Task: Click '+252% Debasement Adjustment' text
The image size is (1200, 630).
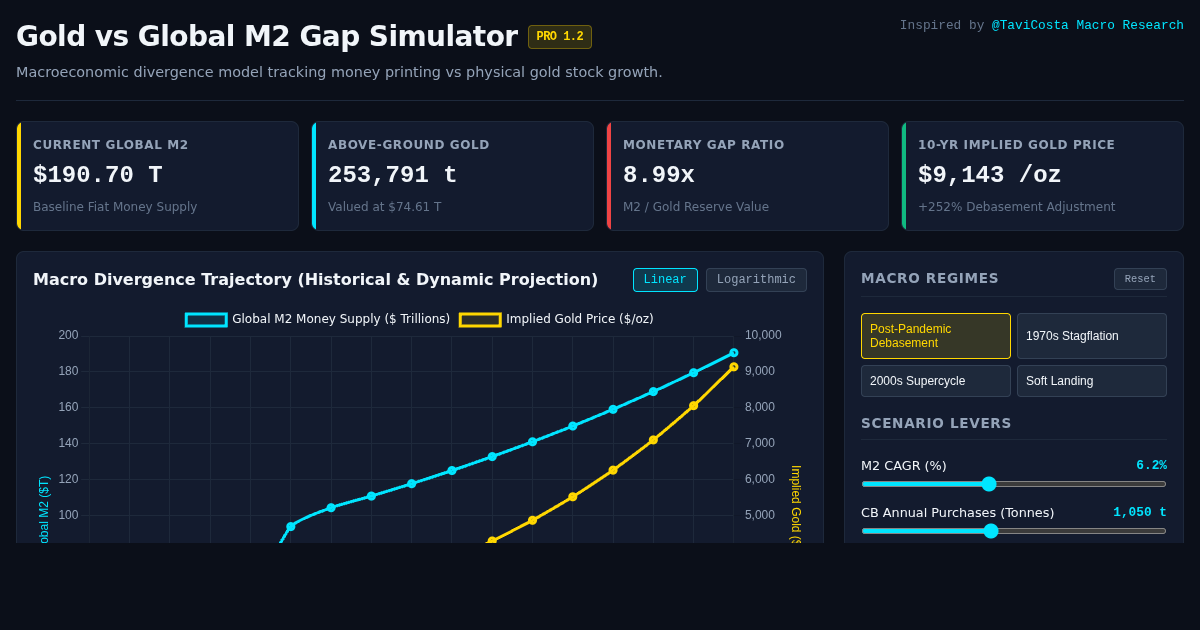Action: (x=1016, y=207)
